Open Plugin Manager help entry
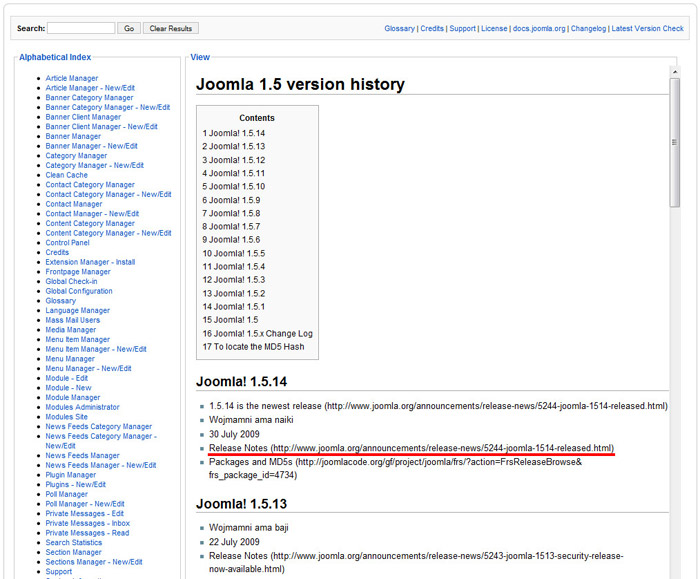700x579 pixels. pos(71,475)
